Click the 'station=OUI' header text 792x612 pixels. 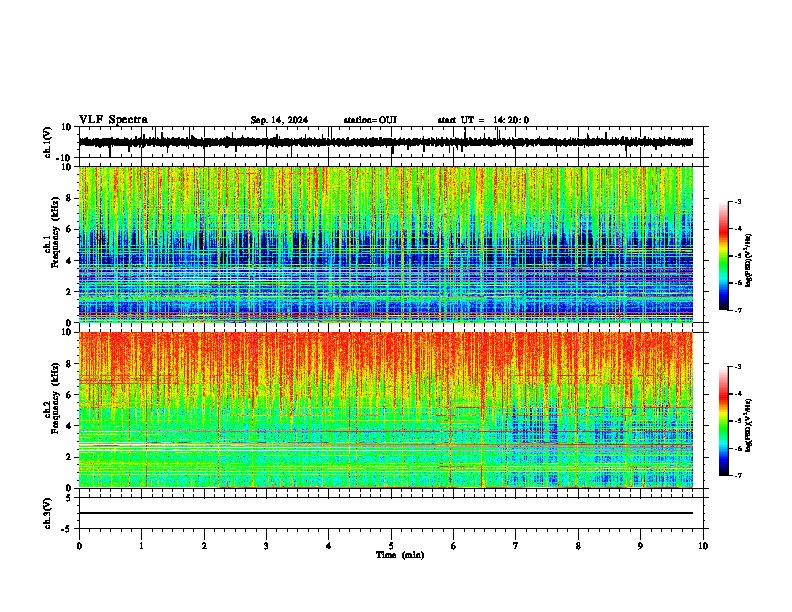tap(370, 120)
